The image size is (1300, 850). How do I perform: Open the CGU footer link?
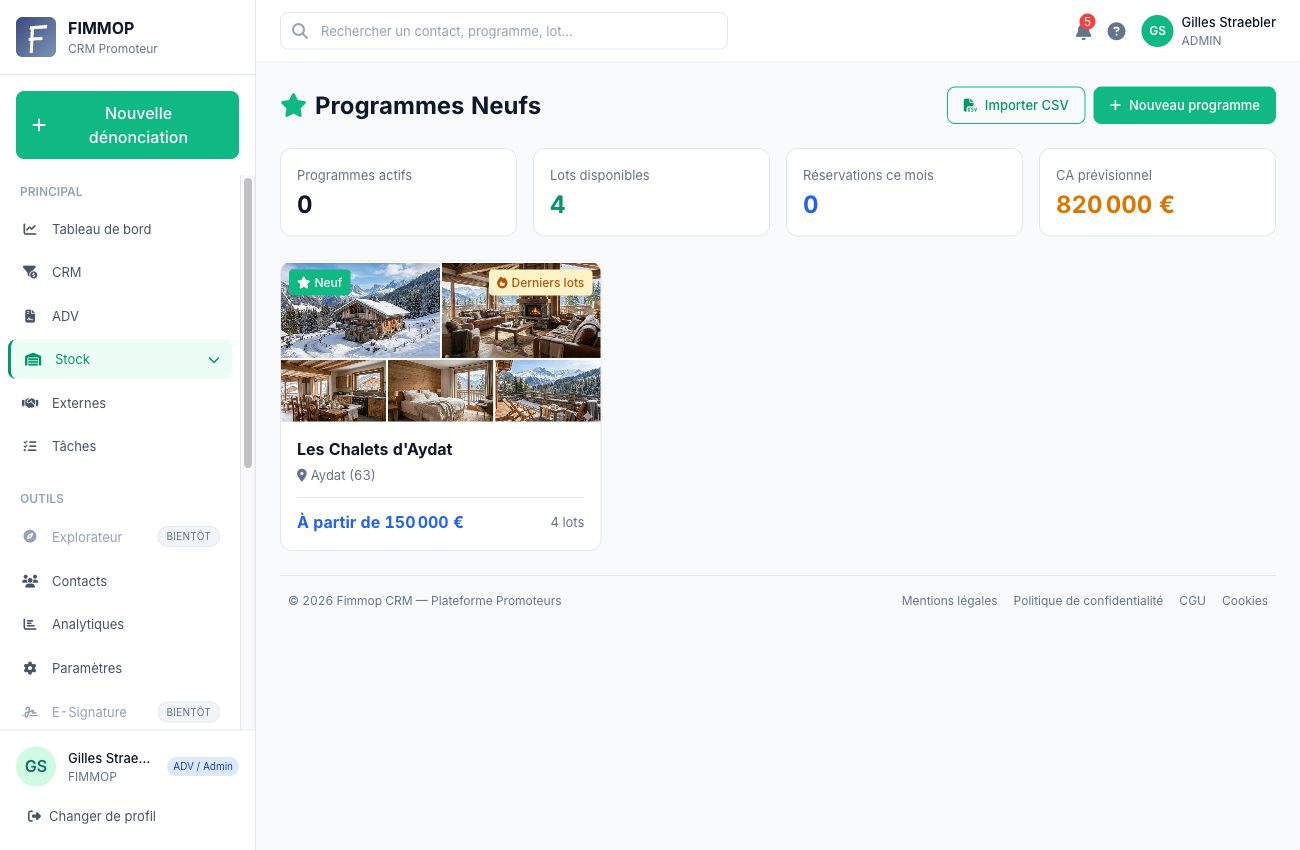1192,601
